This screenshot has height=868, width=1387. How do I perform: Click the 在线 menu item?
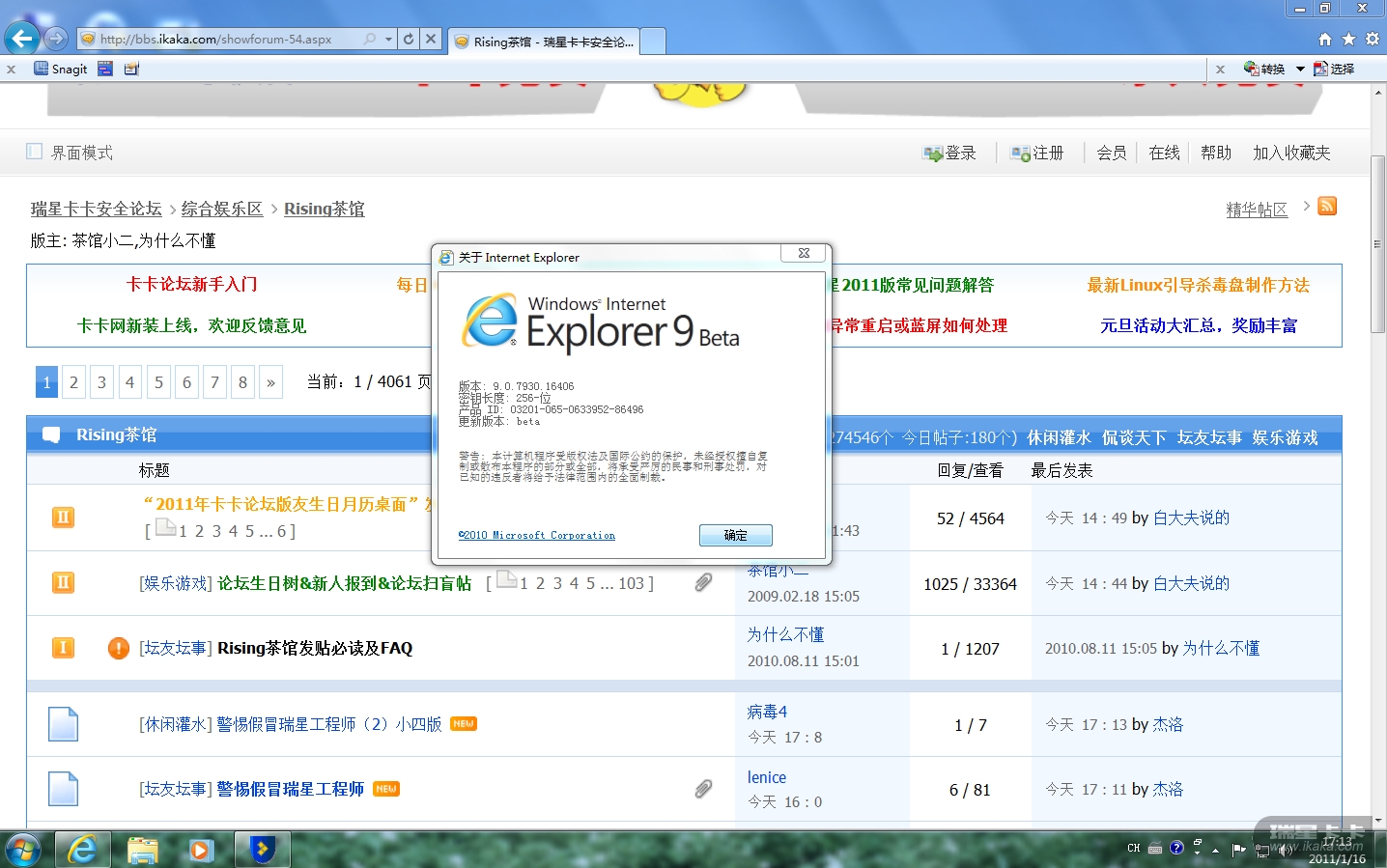tap(1165, 153)
